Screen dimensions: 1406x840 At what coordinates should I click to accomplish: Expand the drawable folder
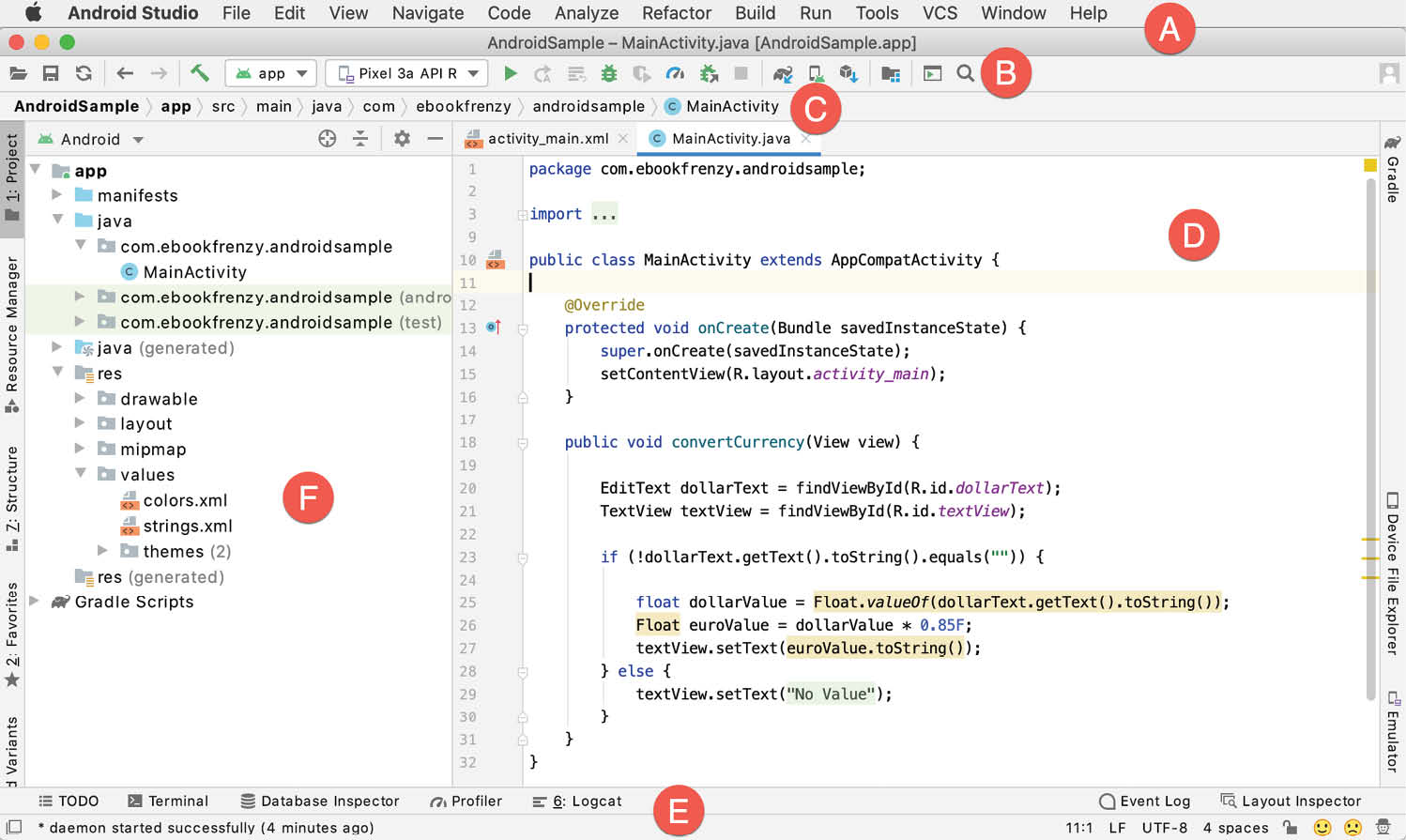(x=80, y=398)
